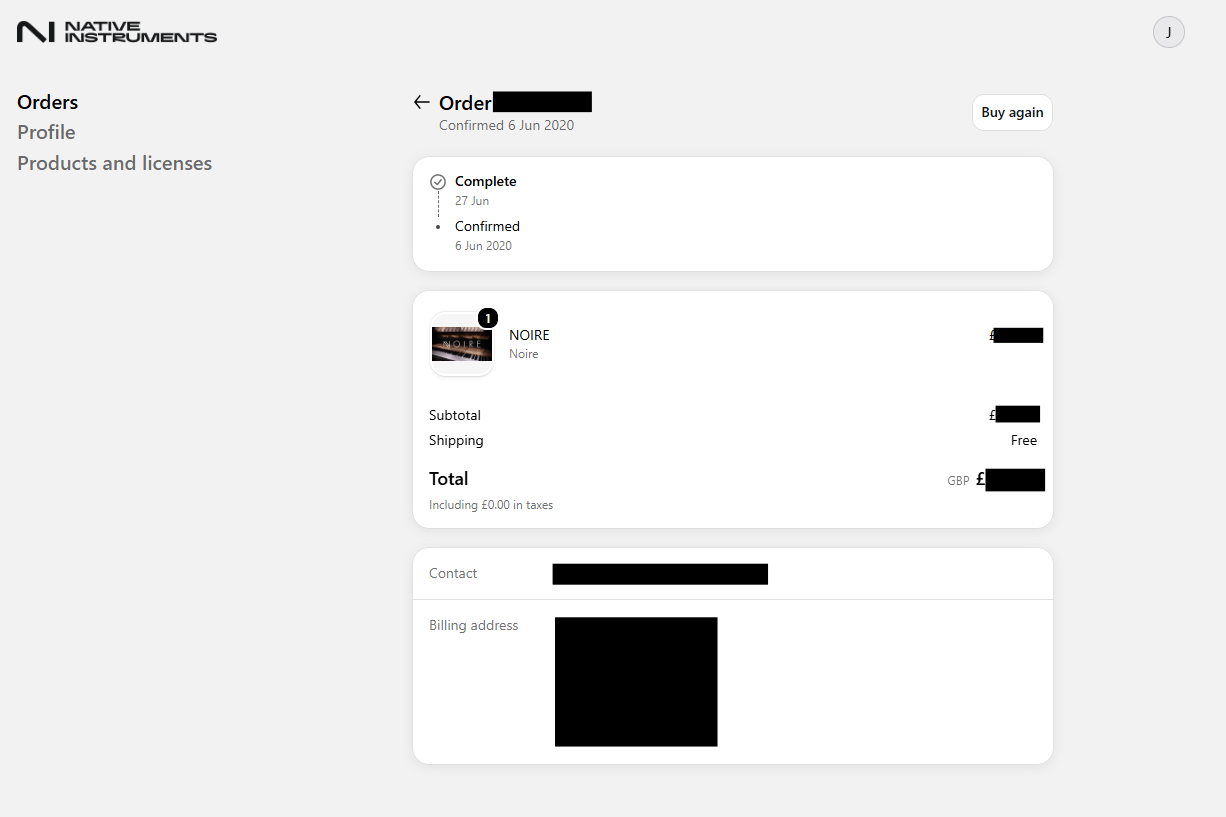Screen dimensions: 1226x817
Task: Go back using the arrow beside Order
Action: click(422, 102)
